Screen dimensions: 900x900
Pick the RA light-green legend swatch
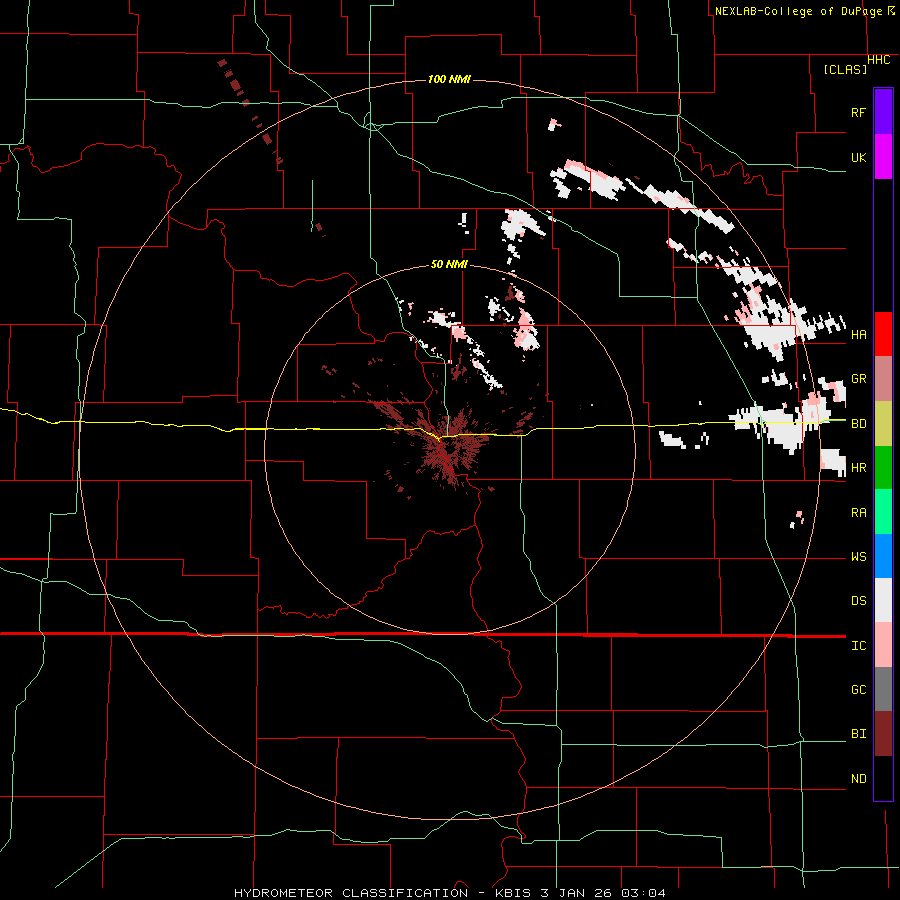pyautogui.click(x=883, y=512)
